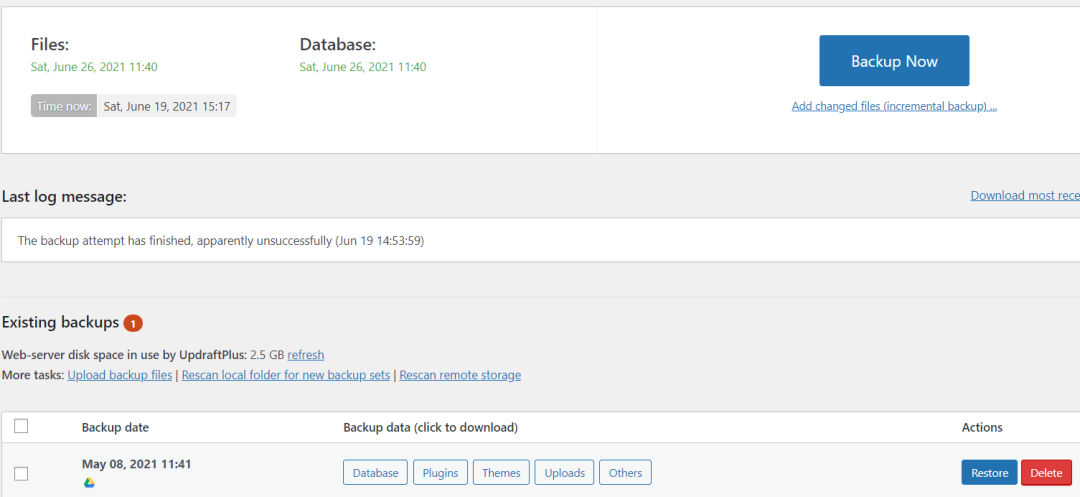
Task: Refresh web-server disk space usage
Action: click(306, 355)
